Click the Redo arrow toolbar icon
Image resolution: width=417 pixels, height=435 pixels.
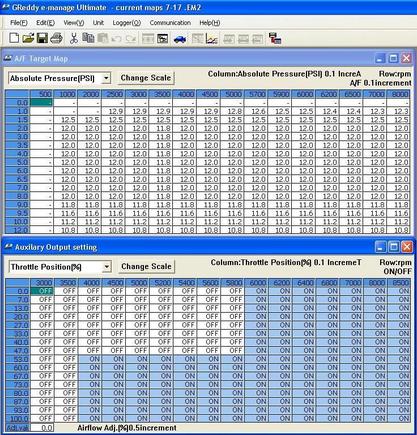point(131,39)
